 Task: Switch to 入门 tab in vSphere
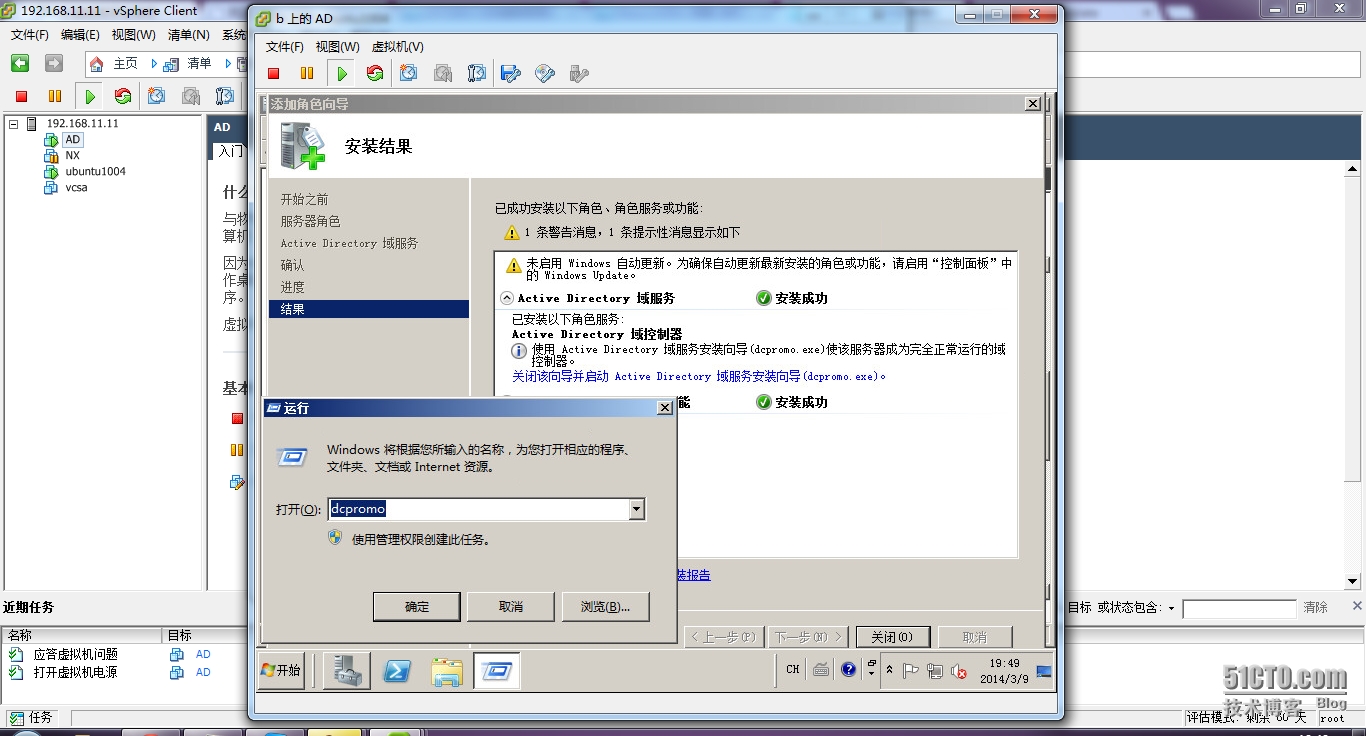231,151
